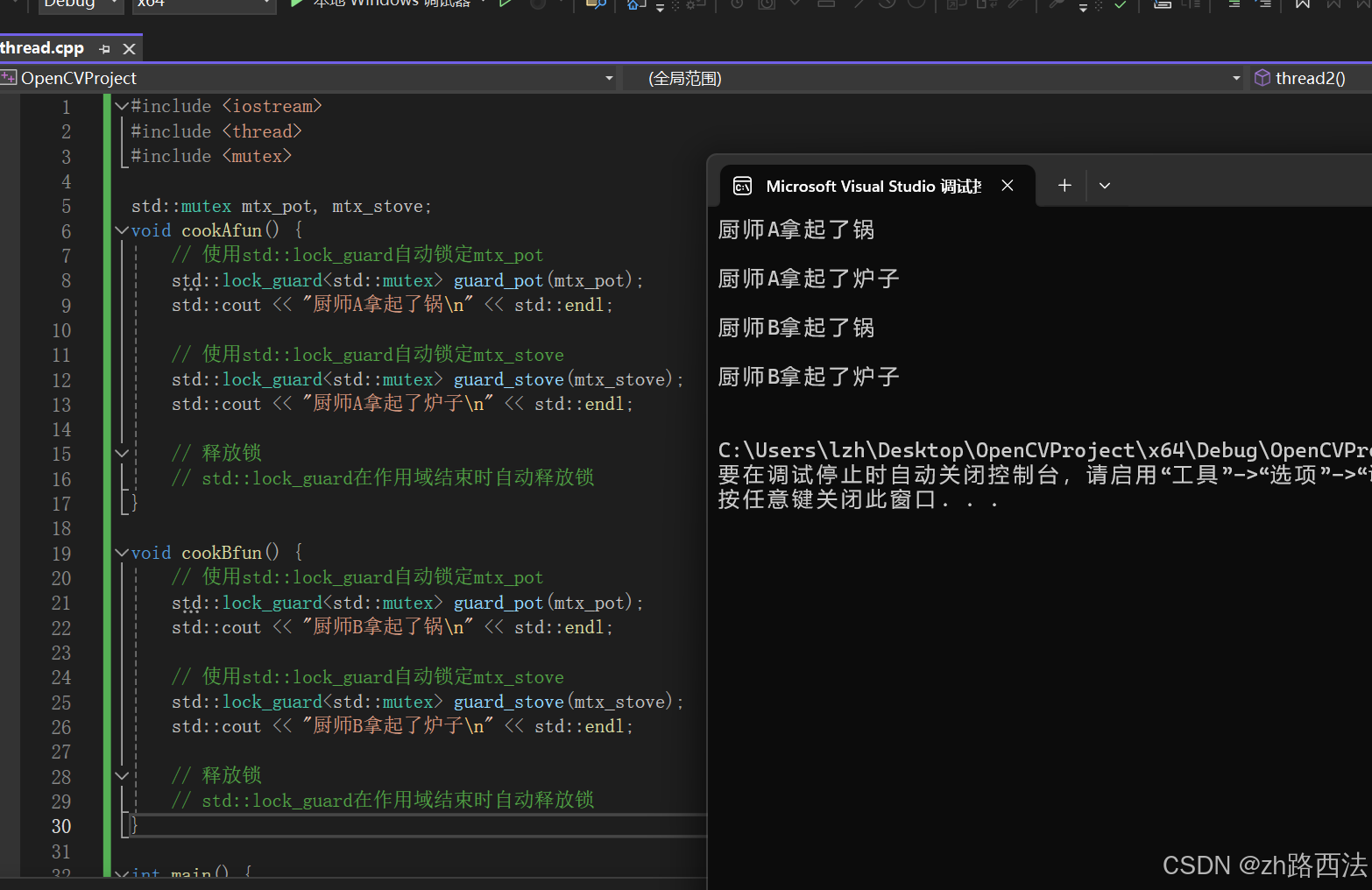The width and height of the screenshot is (1372, 890).
Task: Click 'guard_pot(mtx_pot);' on line 8
Action: tap(548, 280)
